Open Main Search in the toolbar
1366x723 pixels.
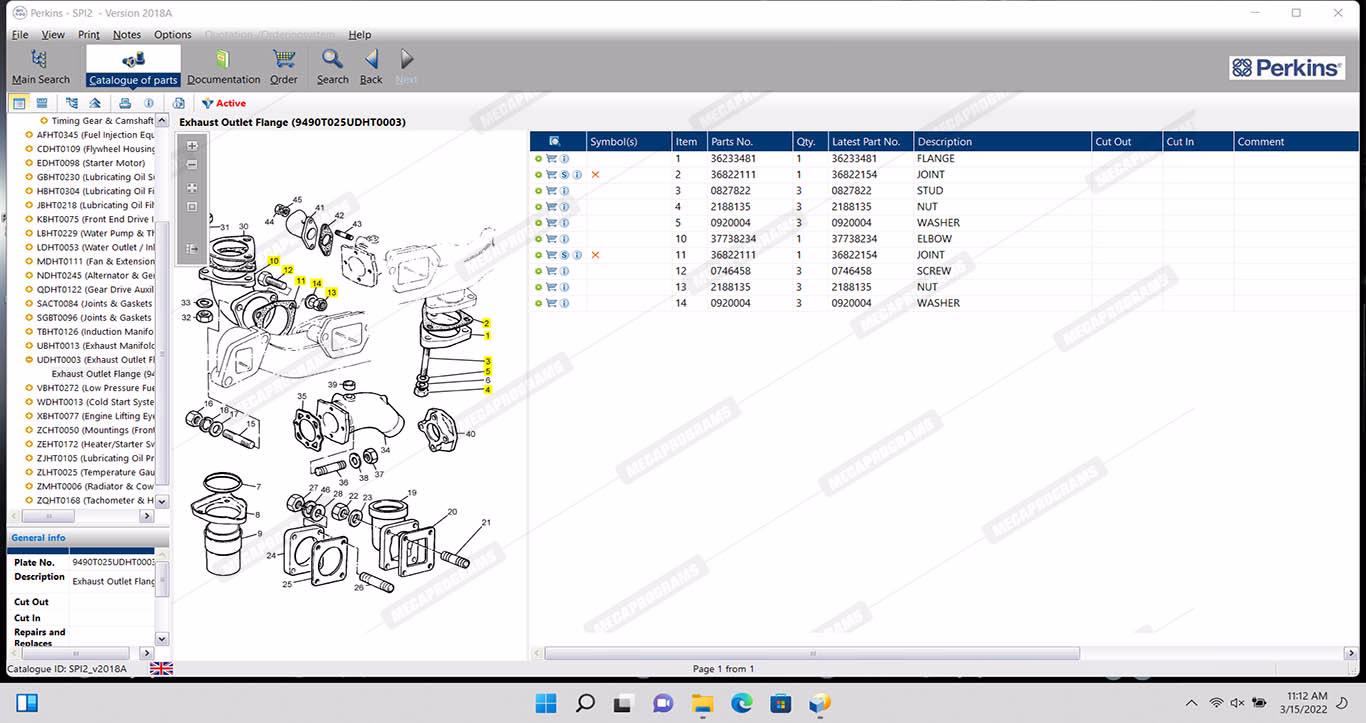[40, 66]
